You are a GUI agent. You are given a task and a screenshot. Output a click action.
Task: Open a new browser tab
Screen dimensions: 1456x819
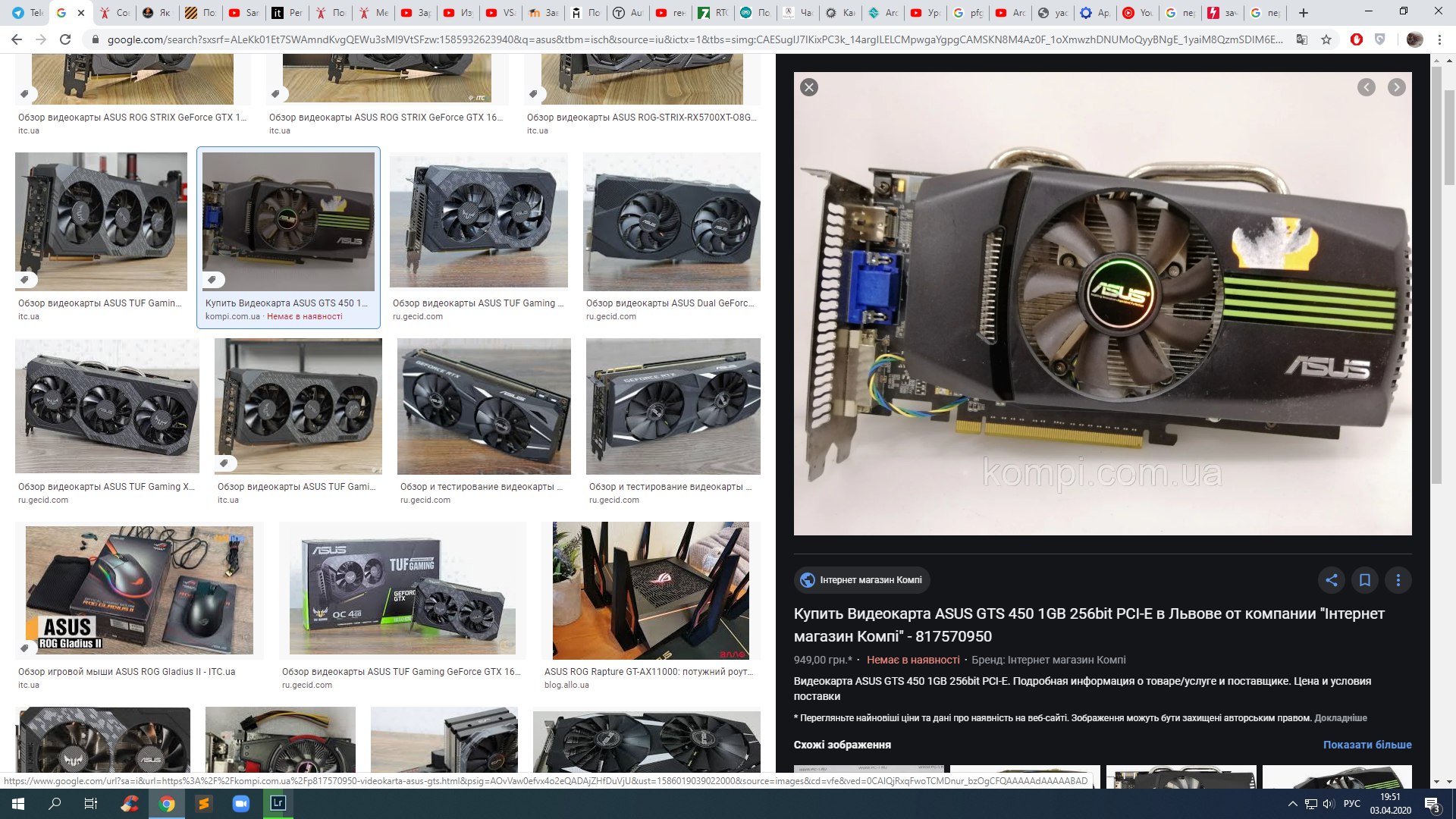coord(1304,13)
